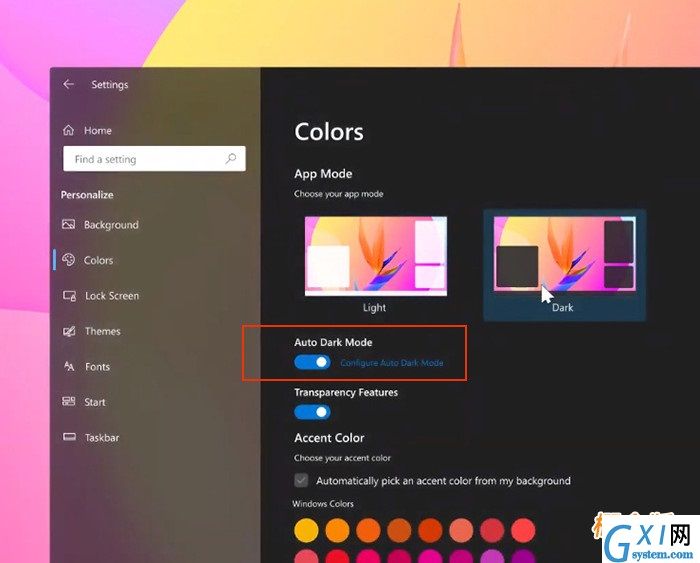Click the Themes brush icon
700x563 pixels.
point(69,331)
